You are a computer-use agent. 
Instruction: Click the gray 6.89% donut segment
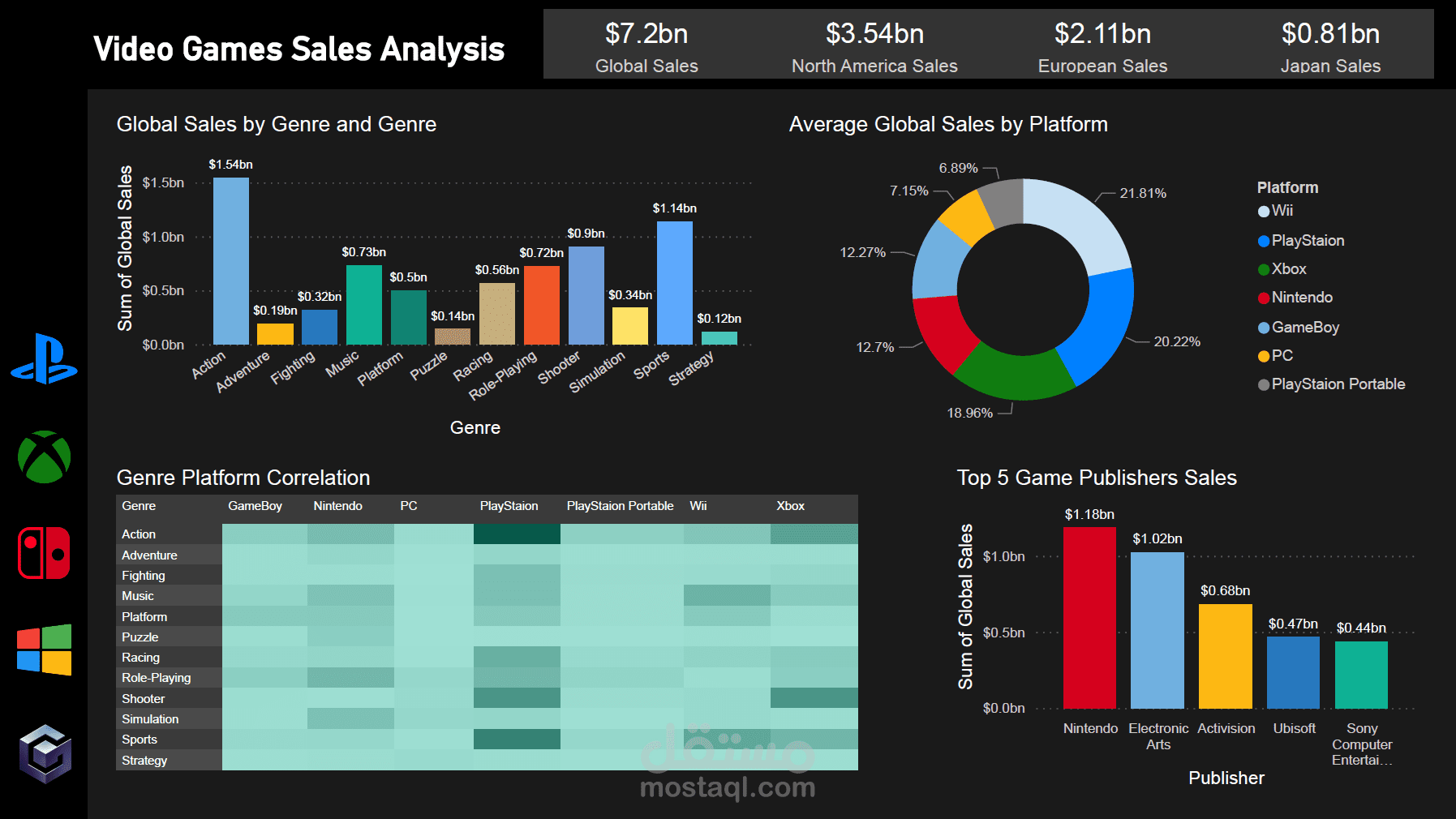pos(1003,201)
